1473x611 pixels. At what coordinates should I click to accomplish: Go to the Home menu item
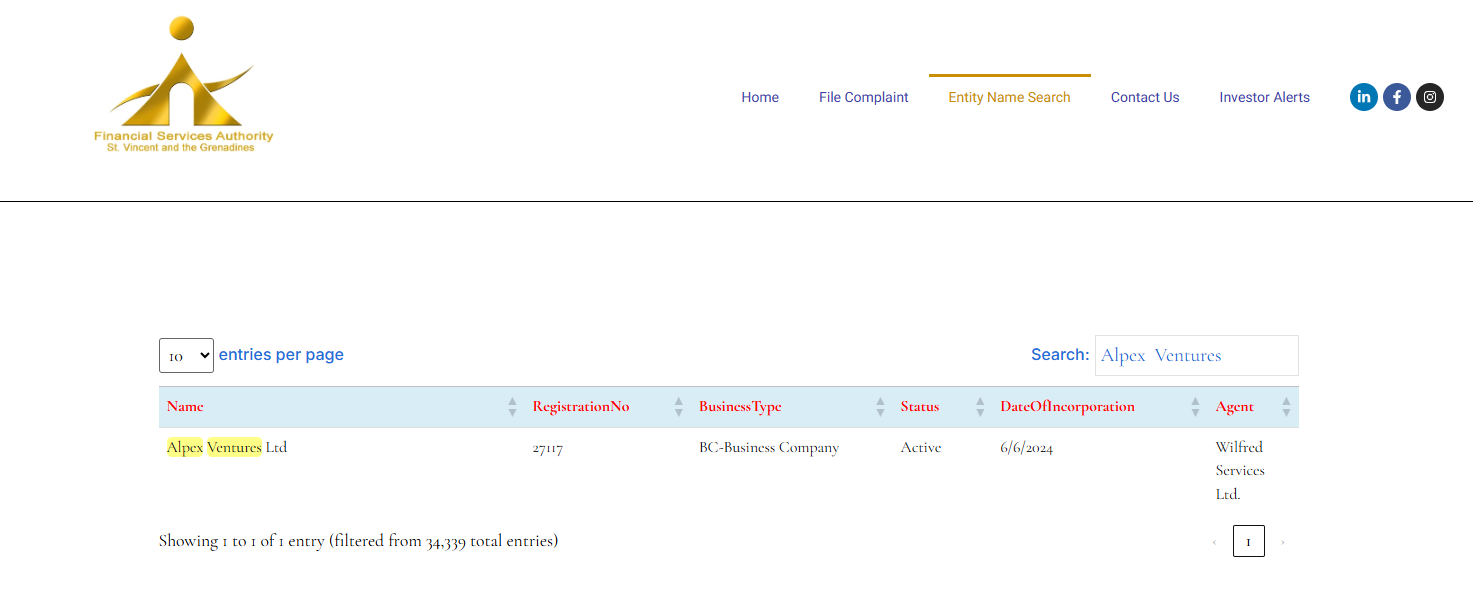coord(760,97)
